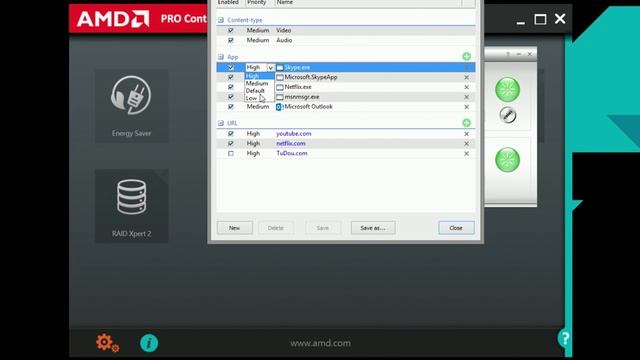Remove the msnmsgr.exe rule

pyautogui.click(x=467, y=97)
